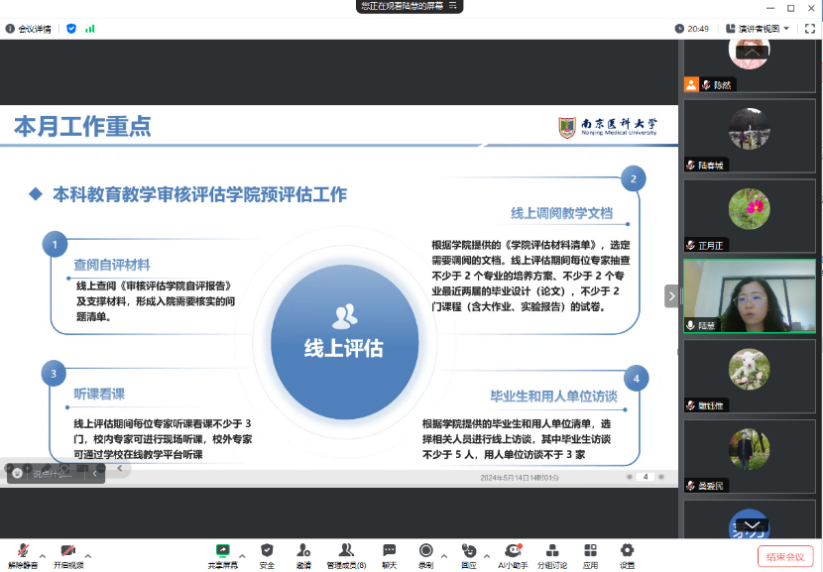Open Manage Members (管理成员) panel
823x572 pixels.
(x=346, y=551)
